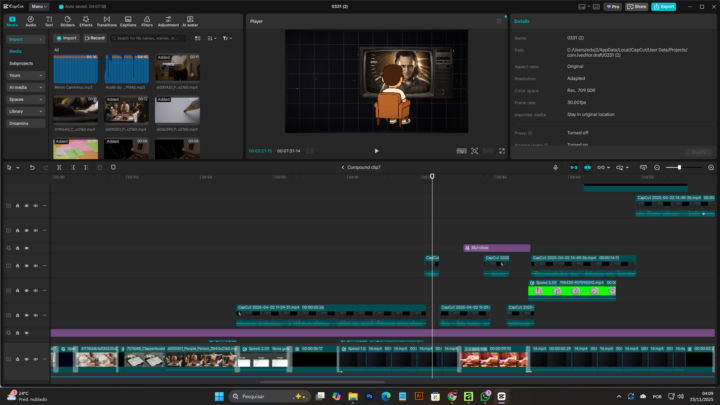Expand the AI media section
The width and height of the screenshot is (720, 405).
click(x=24, y=87)
